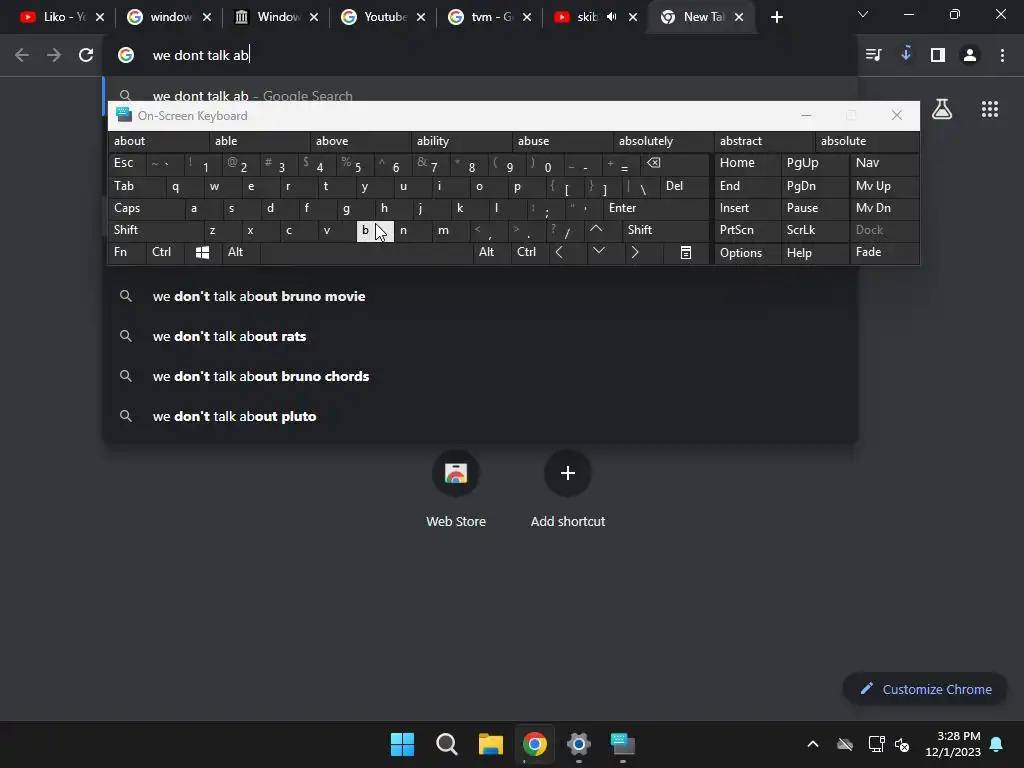This screenshot has height=768, width=1024.
Task: Open Chrome downloads arrow icon
Action: [x=906, y=54]
